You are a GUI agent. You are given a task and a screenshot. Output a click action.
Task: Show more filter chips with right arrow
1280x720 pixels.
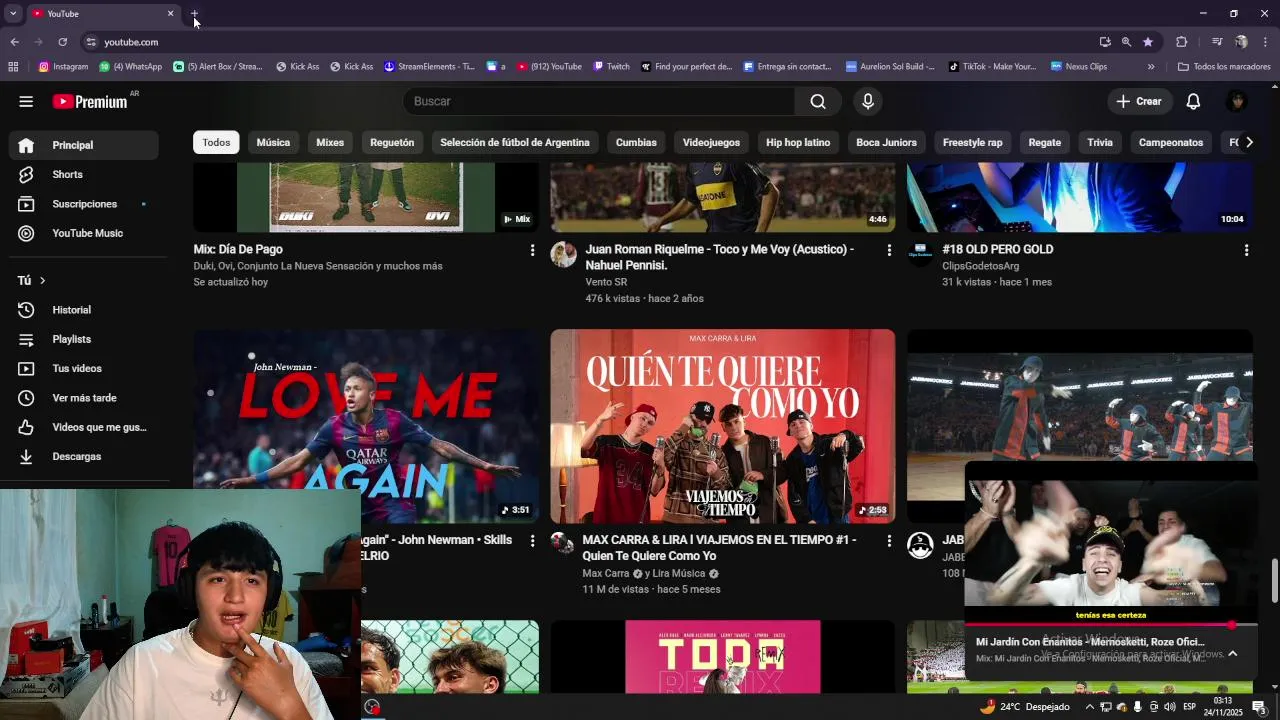tap(1248, 142)
